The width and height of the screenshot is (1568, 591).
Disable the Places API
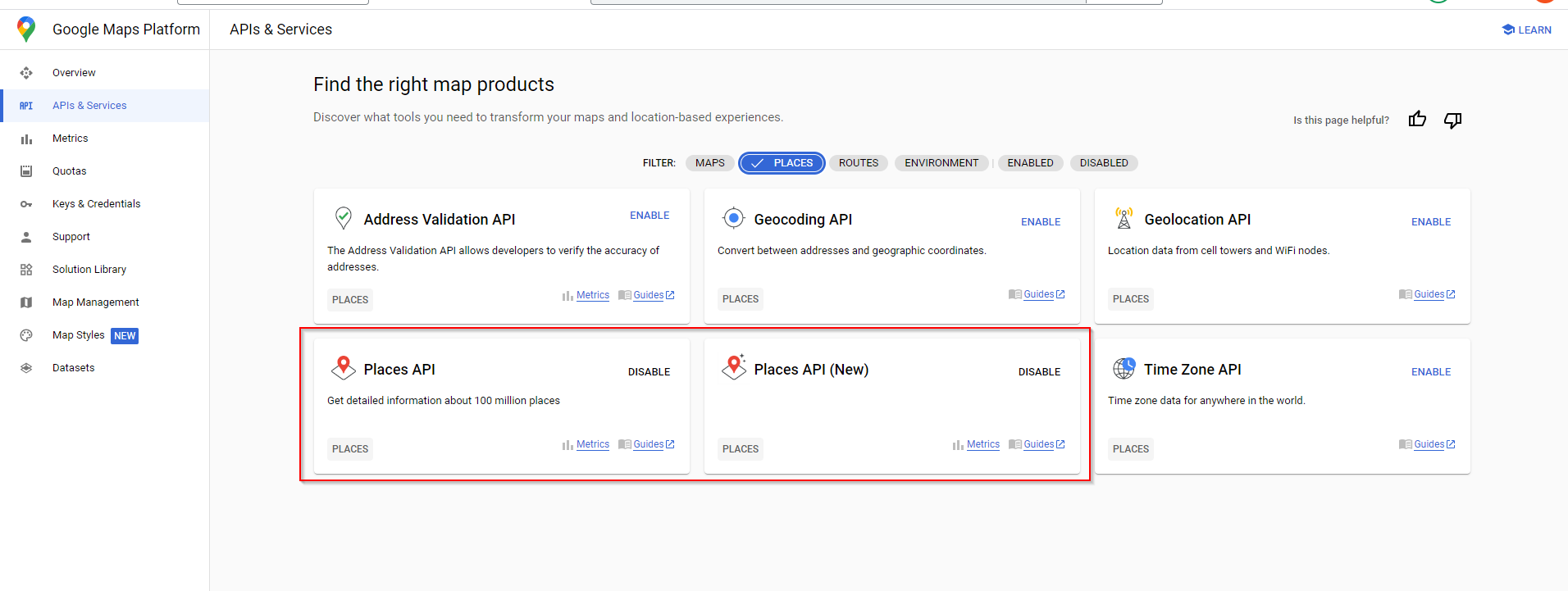click(x=649, y=372)
